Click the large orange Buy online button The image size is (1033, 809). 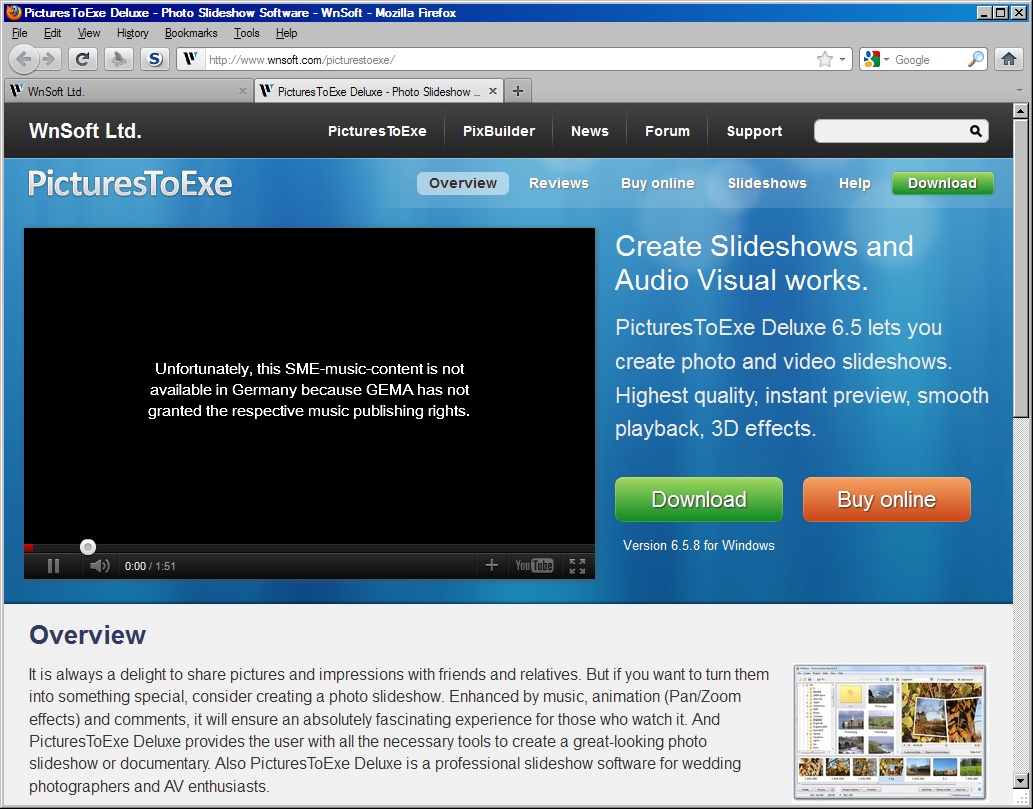click(887, 499)
